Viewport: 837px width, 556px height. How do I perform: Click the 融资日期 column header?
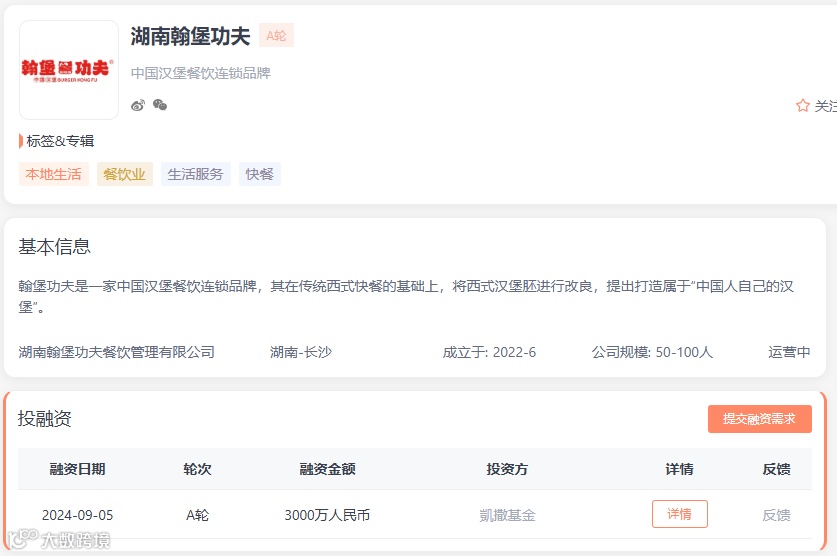(x=77, y=469)
